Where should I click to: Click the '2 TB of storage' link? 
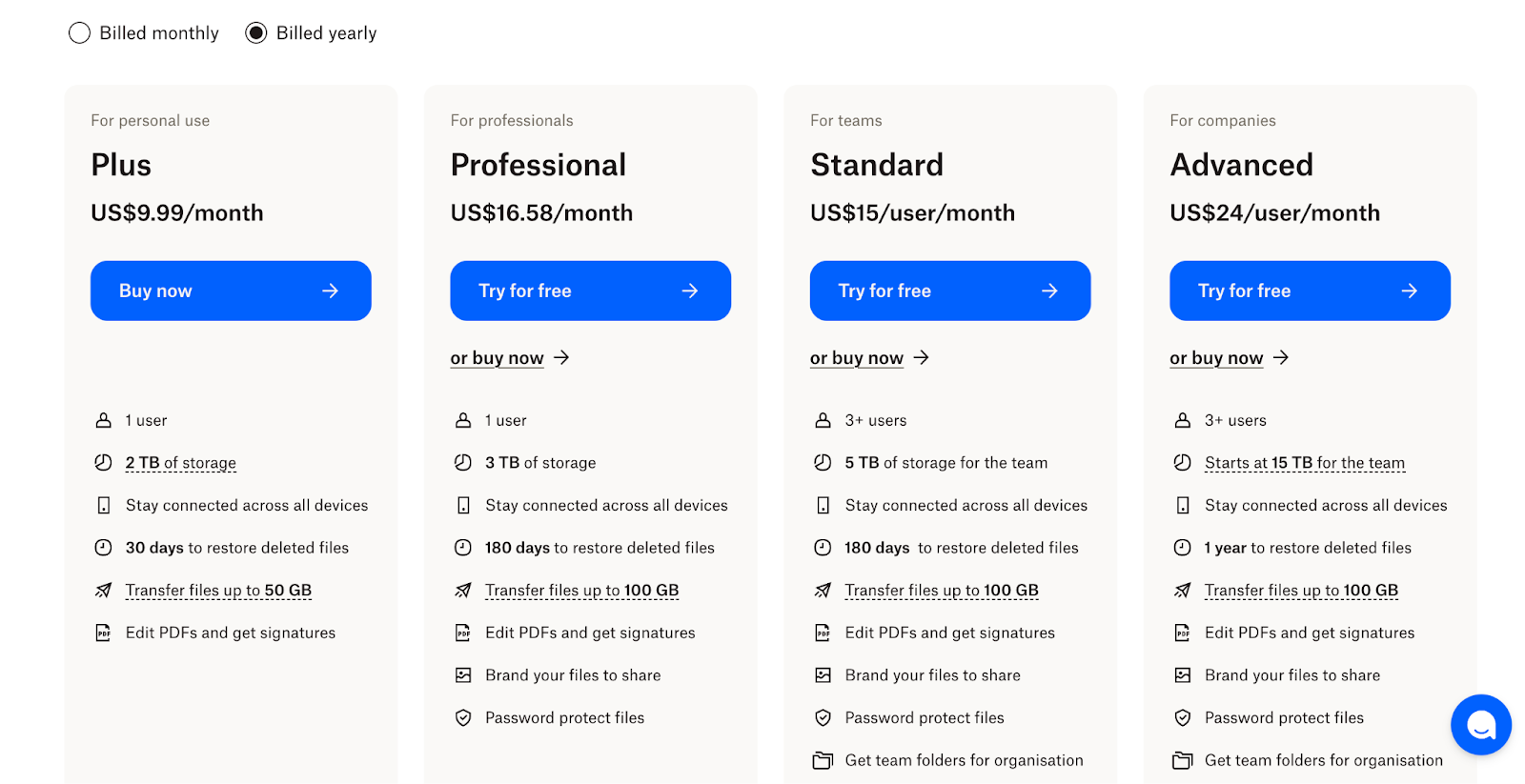pos(181,463)
